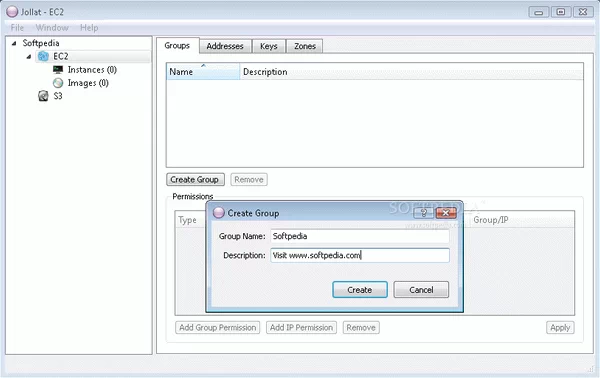Click the Jollat app icon in title bar
Viewport: 600px width, 378px height.
coord(12,11)
